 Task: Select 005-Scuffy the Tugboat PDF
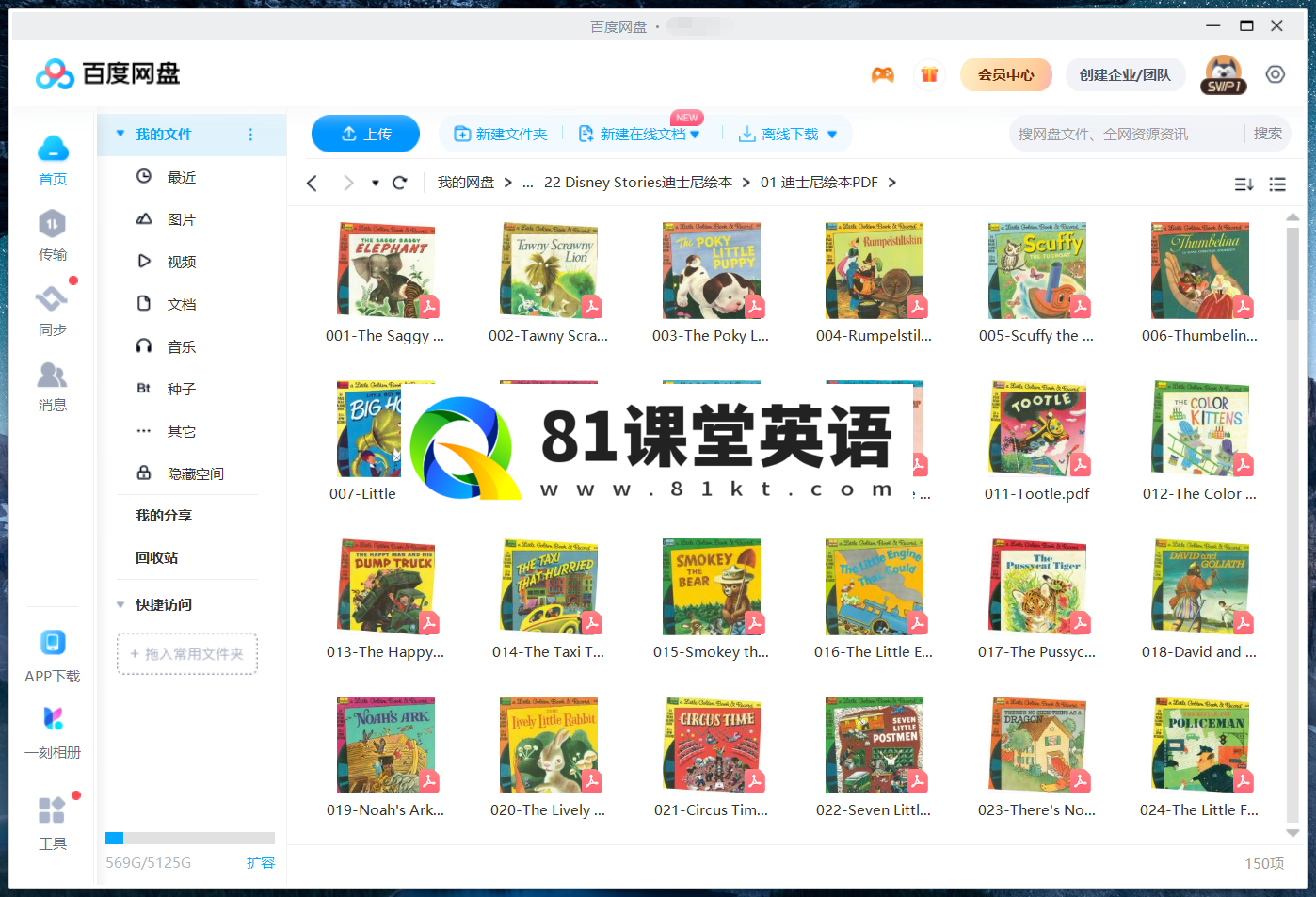tap(1037, 271)
